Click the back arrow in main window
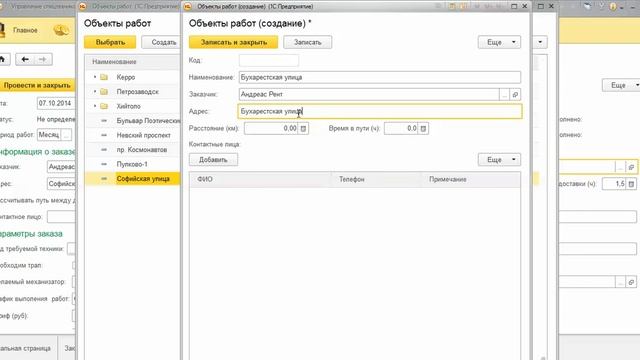Image resolution: width=640 pixels, height=360 pixels. click(25, 59)
